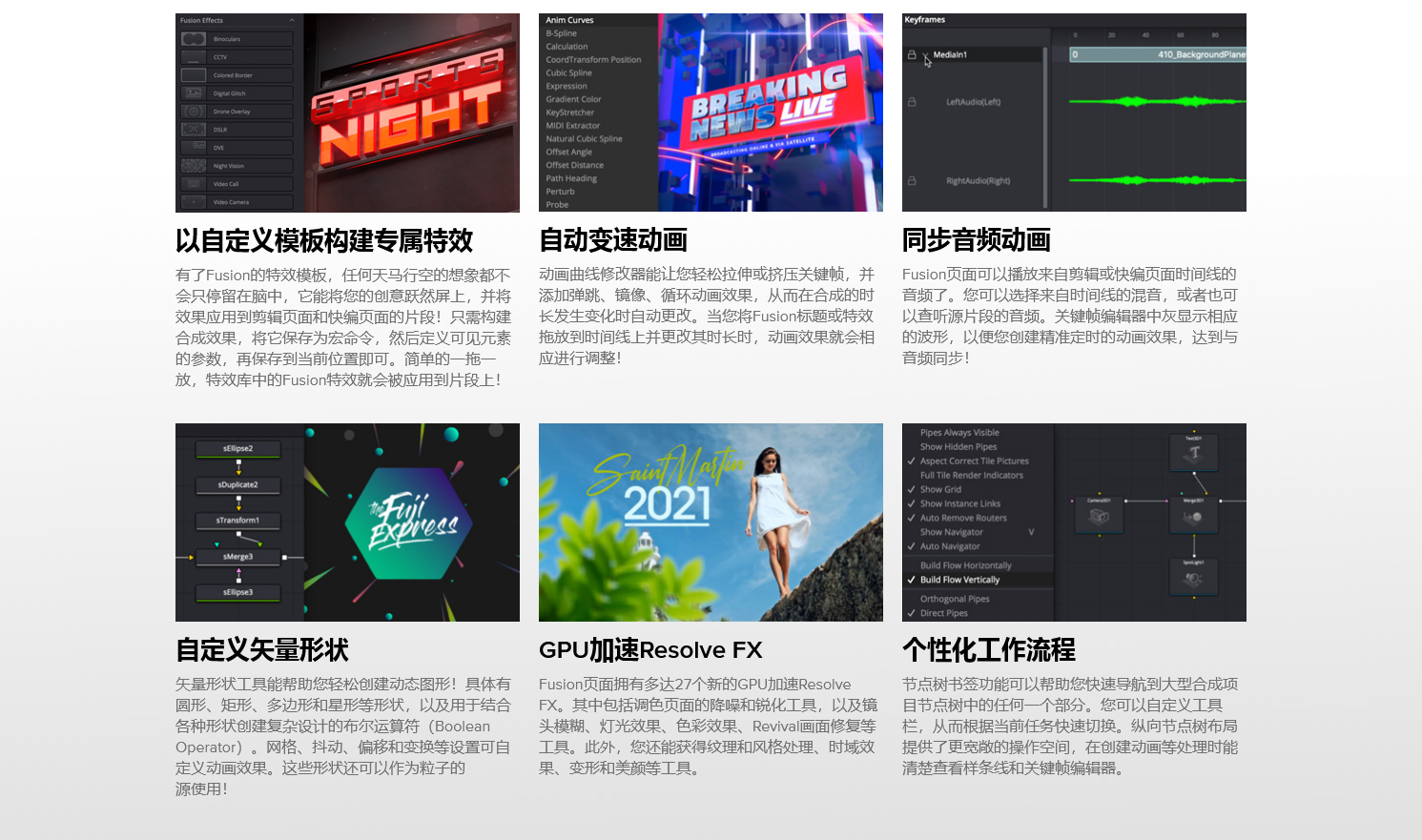Select the Colored Border effect icon

point(194,75)
